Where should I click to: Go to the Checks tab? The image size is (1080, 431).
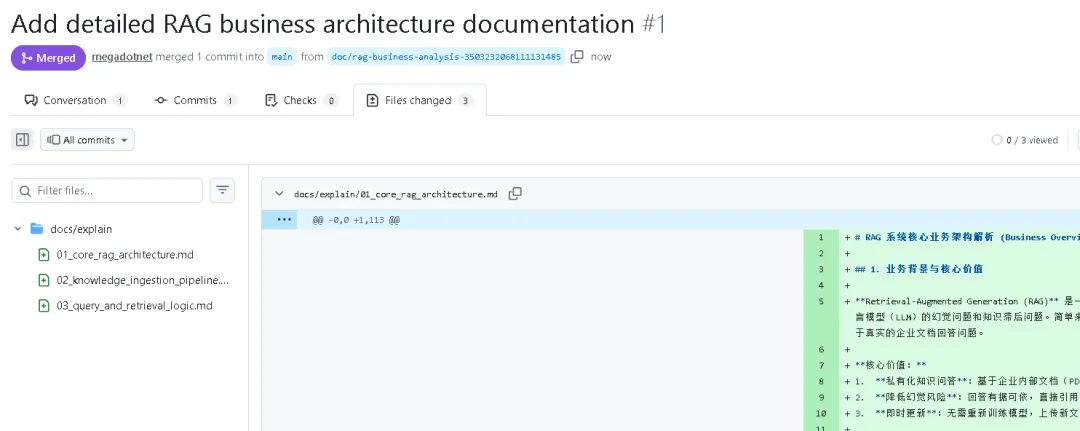click(300, 100)
